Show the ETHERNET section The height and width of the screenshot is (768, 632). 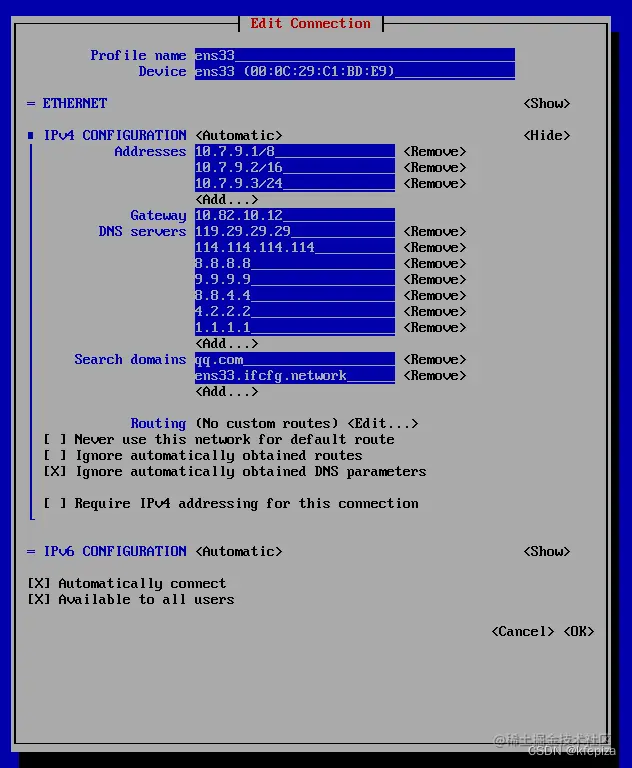pos(547,103)
